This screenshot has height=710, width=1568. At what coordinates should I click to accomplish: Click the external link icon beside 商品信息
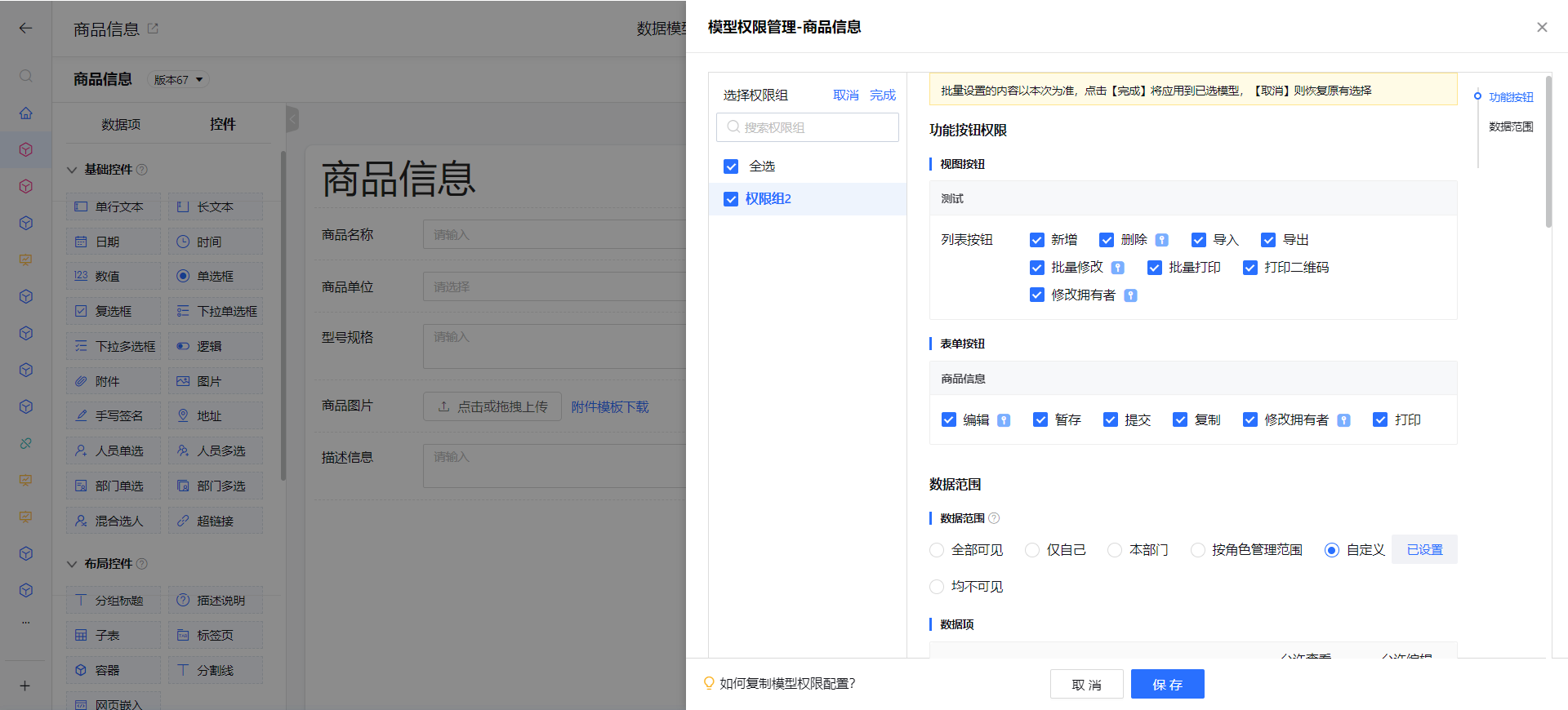click(x=153, y=29)
